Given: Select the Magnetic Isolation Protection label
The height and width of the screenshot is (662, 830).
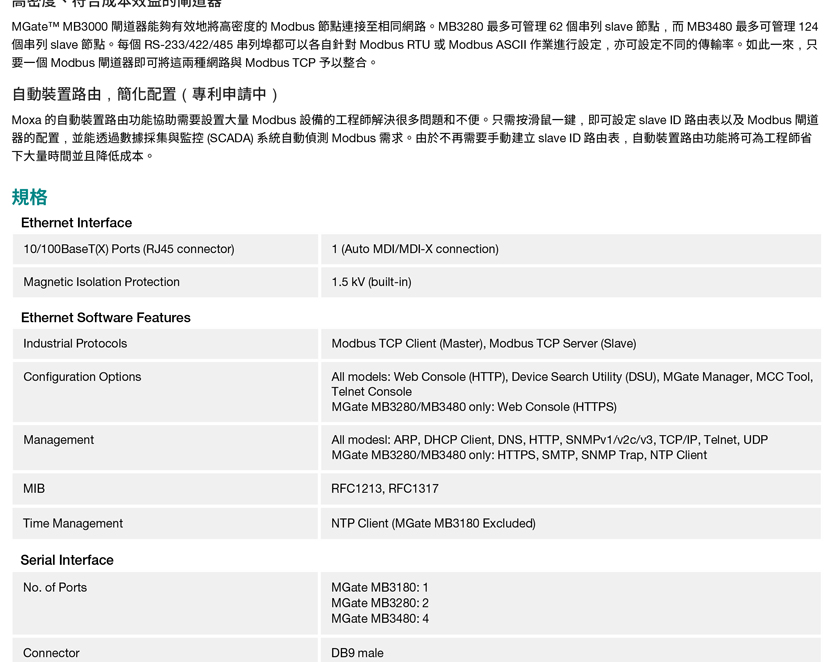Looking at the screenshot, I should tap(101, 282).
